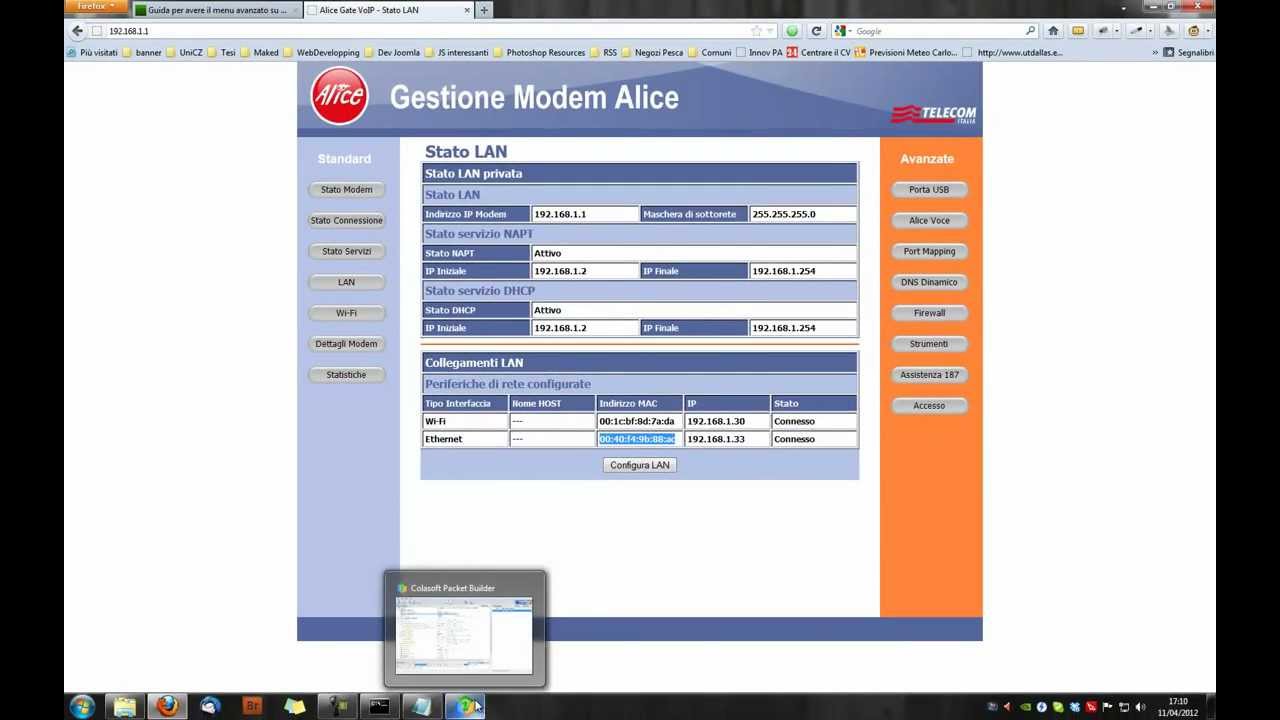Click the Alice logo in the header
Screen dimensions: 1280x720
pos(339,96)
